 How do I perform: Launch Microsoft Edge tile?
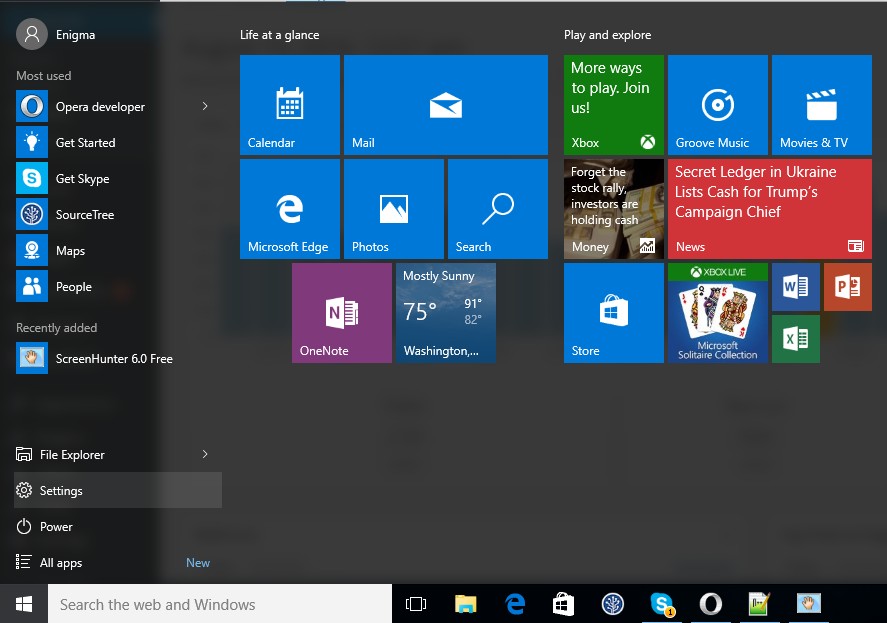tap(290, 209)
